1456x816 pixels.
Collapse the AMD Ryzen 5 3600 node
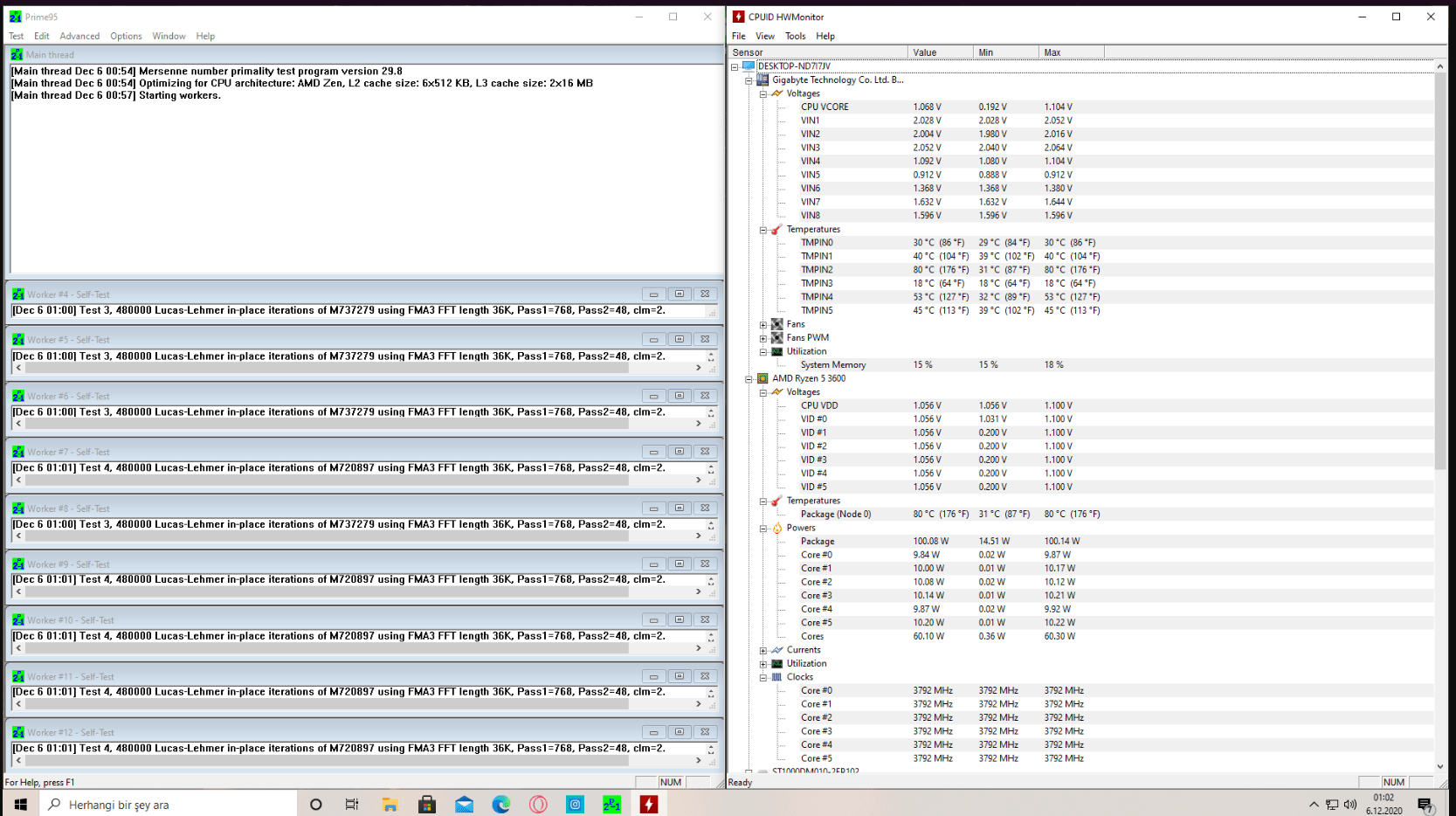coord(749,379)
